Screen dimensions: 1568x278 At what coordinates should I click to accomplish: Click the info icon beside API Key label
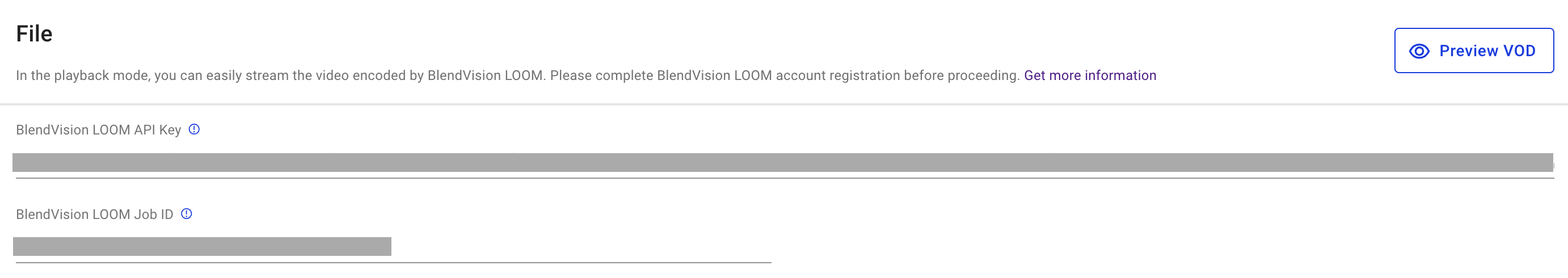tap(194, 129)
